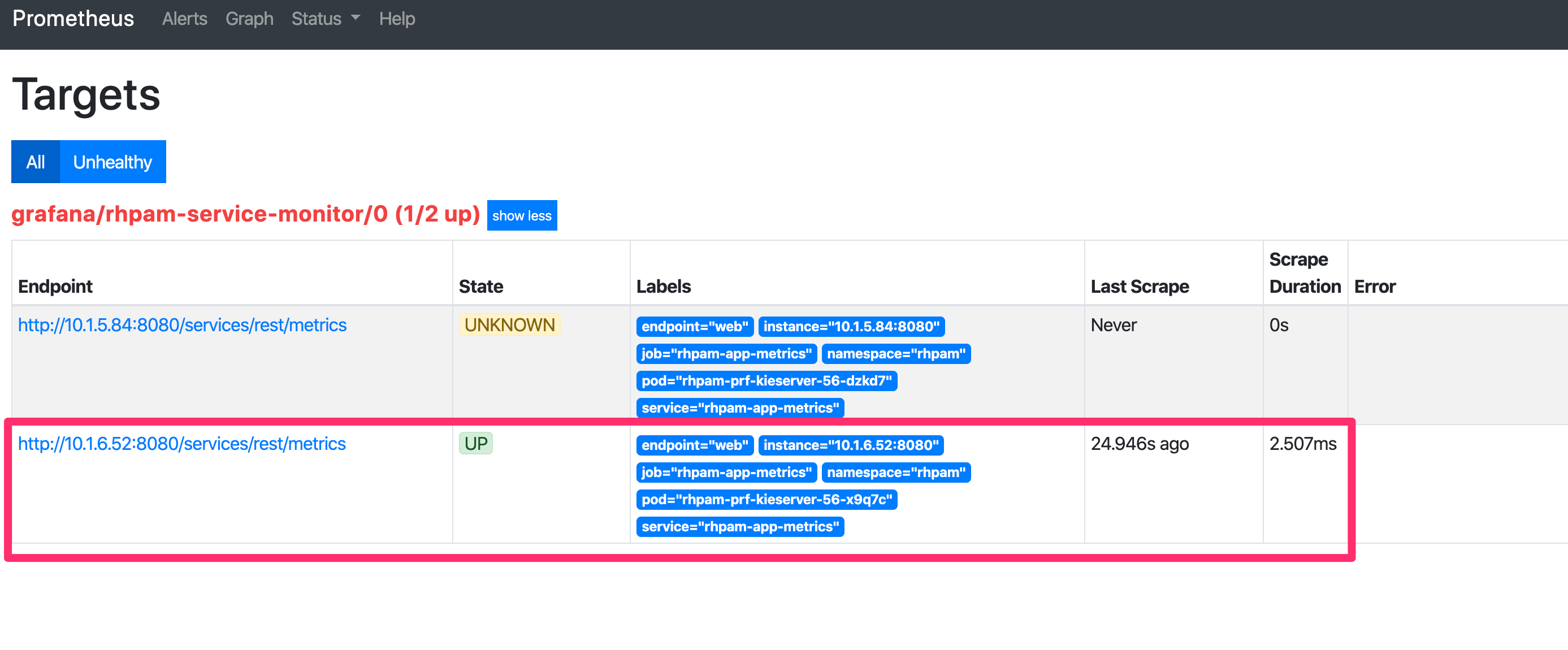
Task: Expand the Status dropdown menu
Action: 325,19
